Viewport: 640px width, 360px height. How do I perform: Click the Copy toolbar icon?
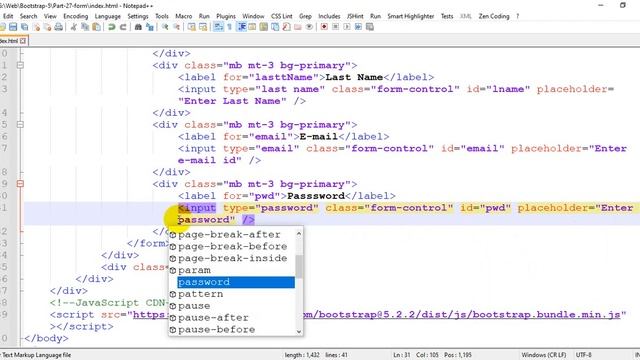85,27
